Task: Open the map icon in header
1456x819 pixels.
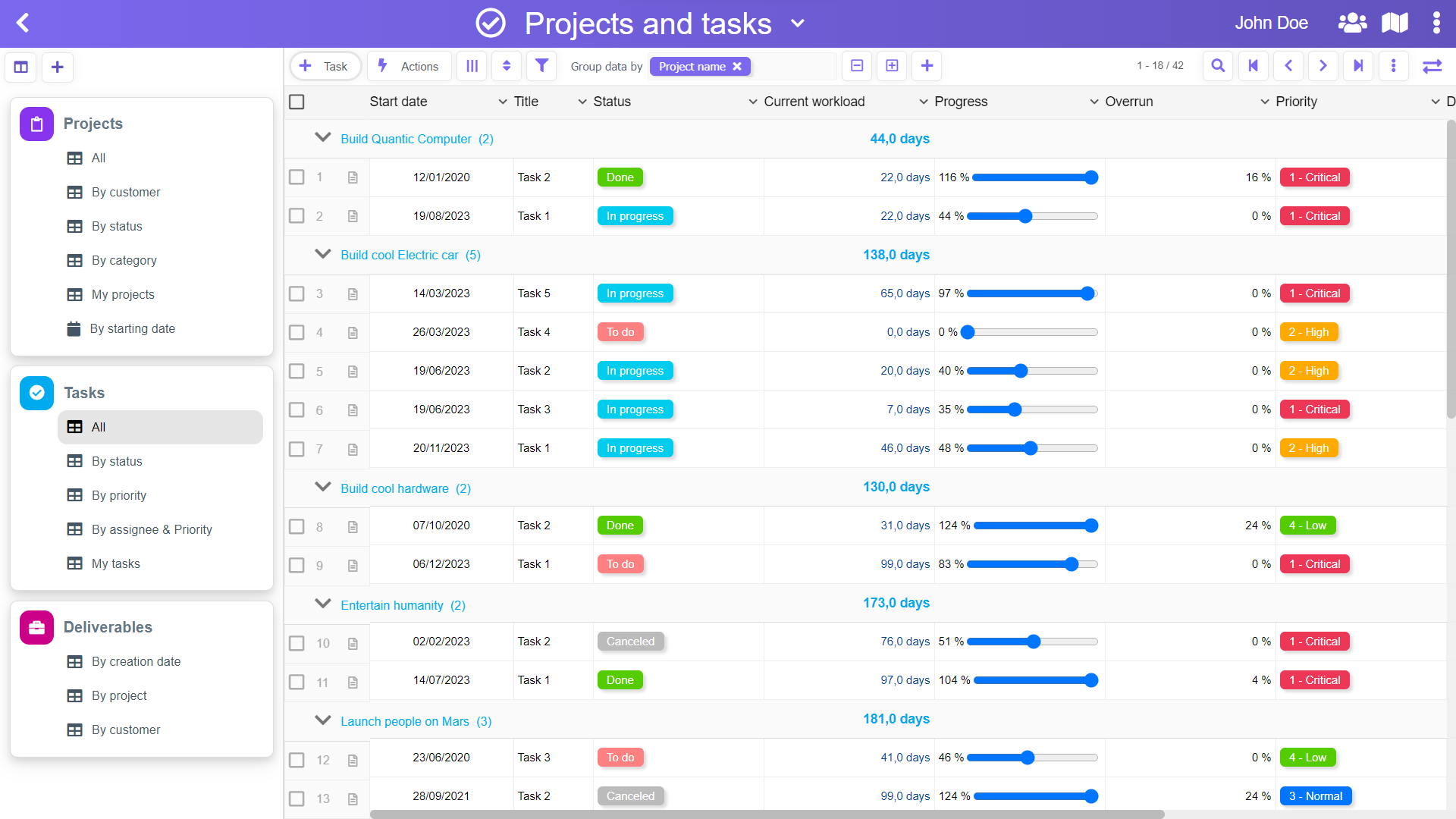Action: coord(1395,23)
